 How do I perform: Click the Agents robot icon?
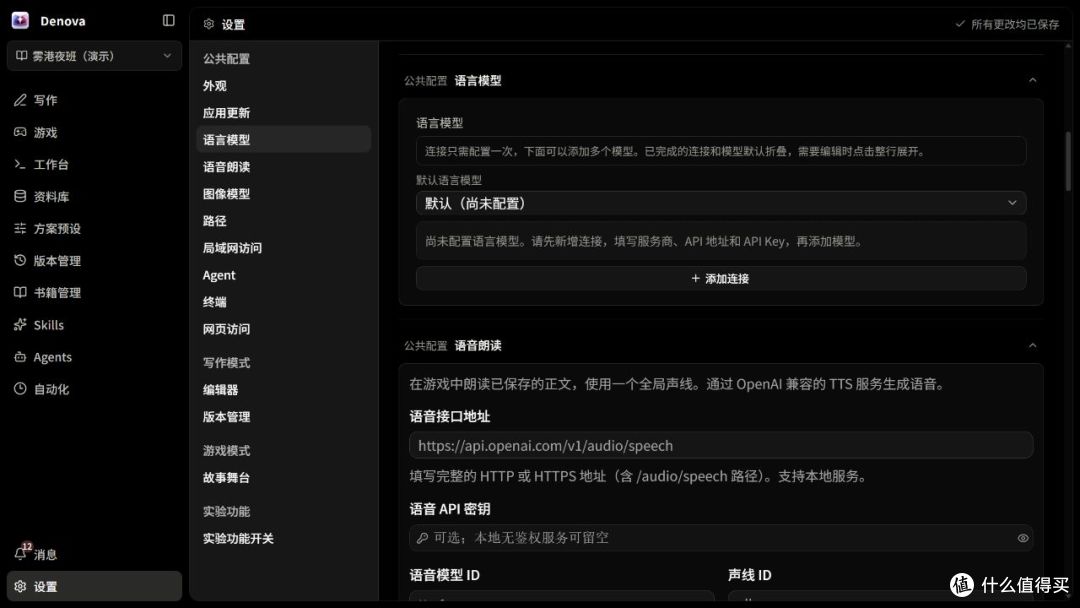20,357
